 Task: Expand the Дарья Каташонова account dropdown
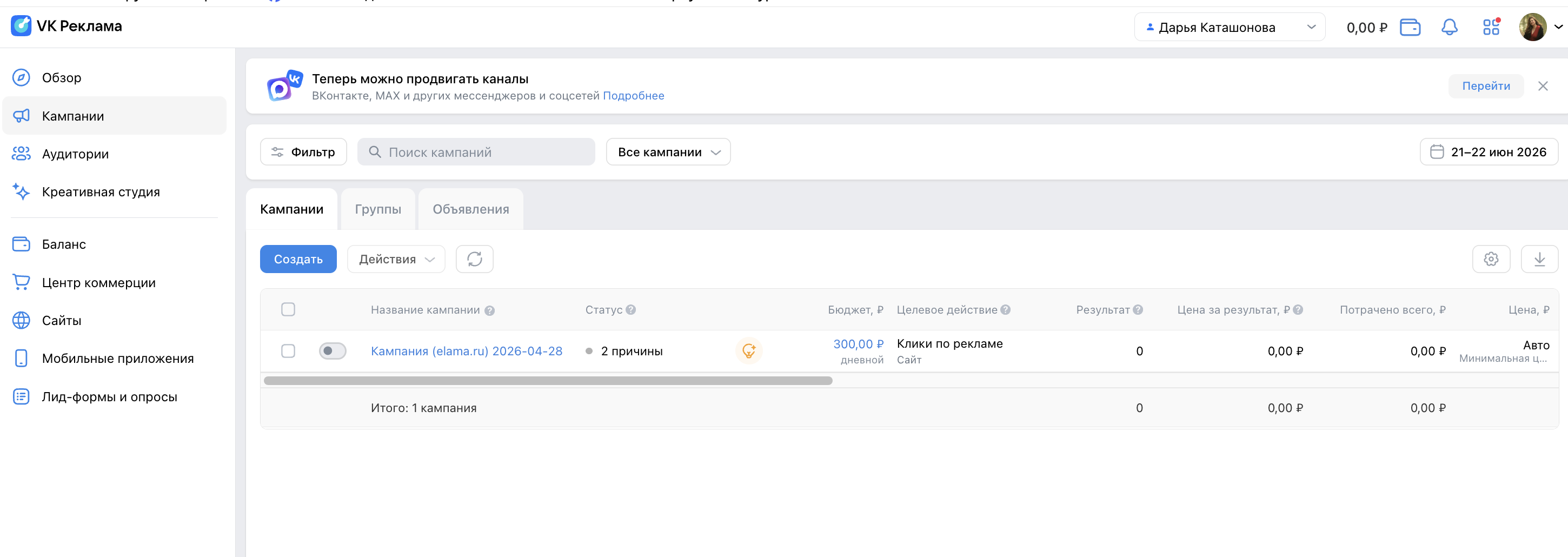coord(1230,28)
